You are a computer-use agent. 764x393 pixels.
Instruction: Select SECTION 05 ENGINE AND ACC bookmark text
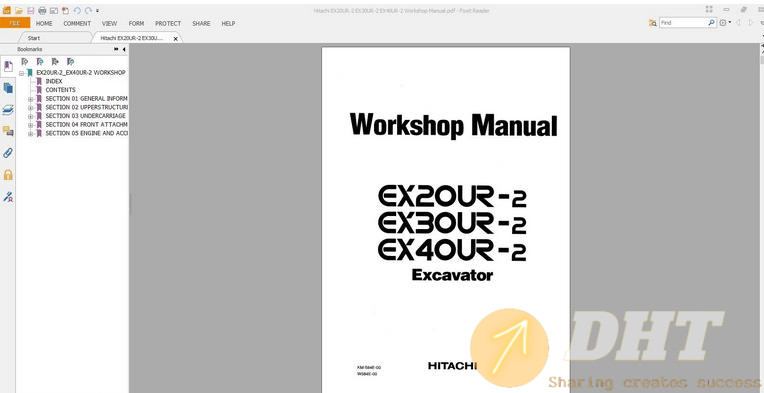[86, 133]
